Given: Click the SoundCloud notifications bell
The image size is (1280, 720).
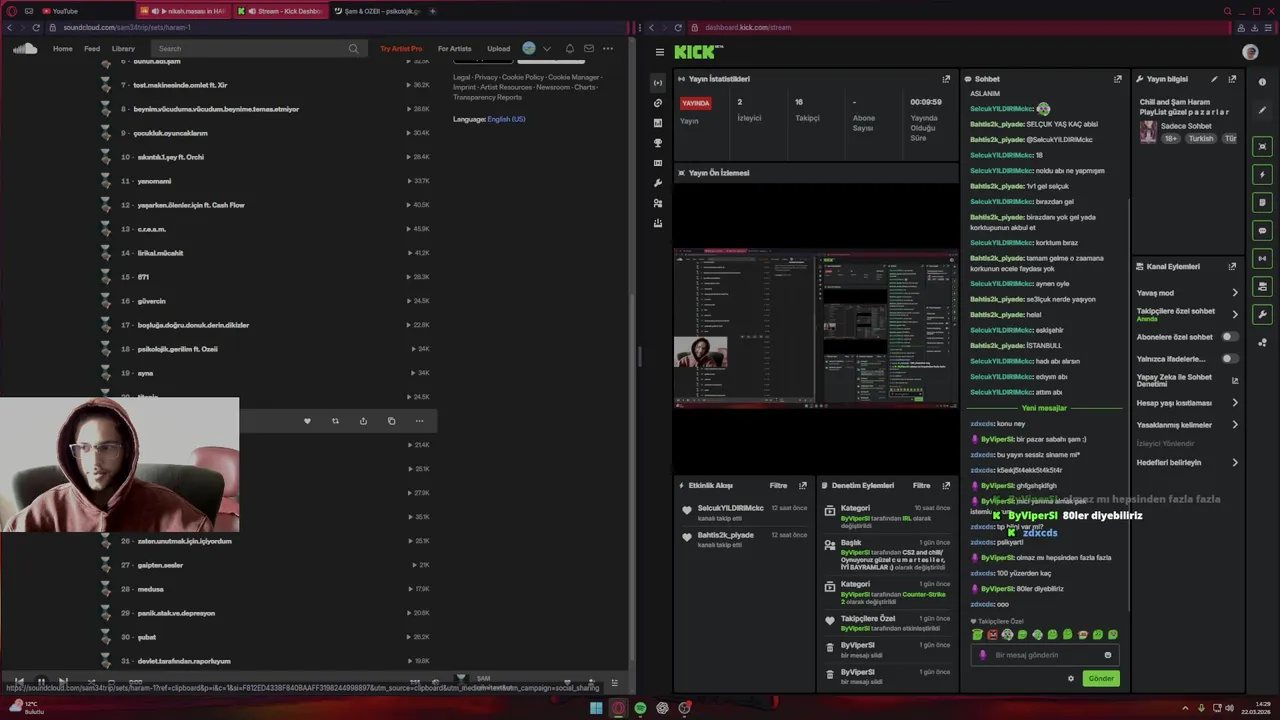Looking at the screenshot, I should (x=570, y=48).
